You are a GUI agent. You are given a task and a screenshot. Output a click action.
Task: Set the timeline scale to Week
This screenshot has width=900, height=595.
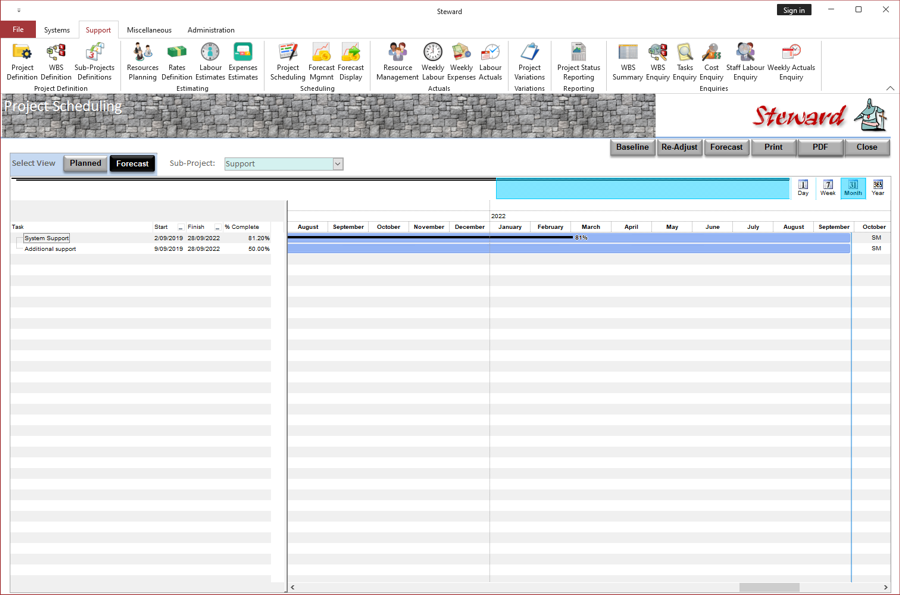point(828,188)
